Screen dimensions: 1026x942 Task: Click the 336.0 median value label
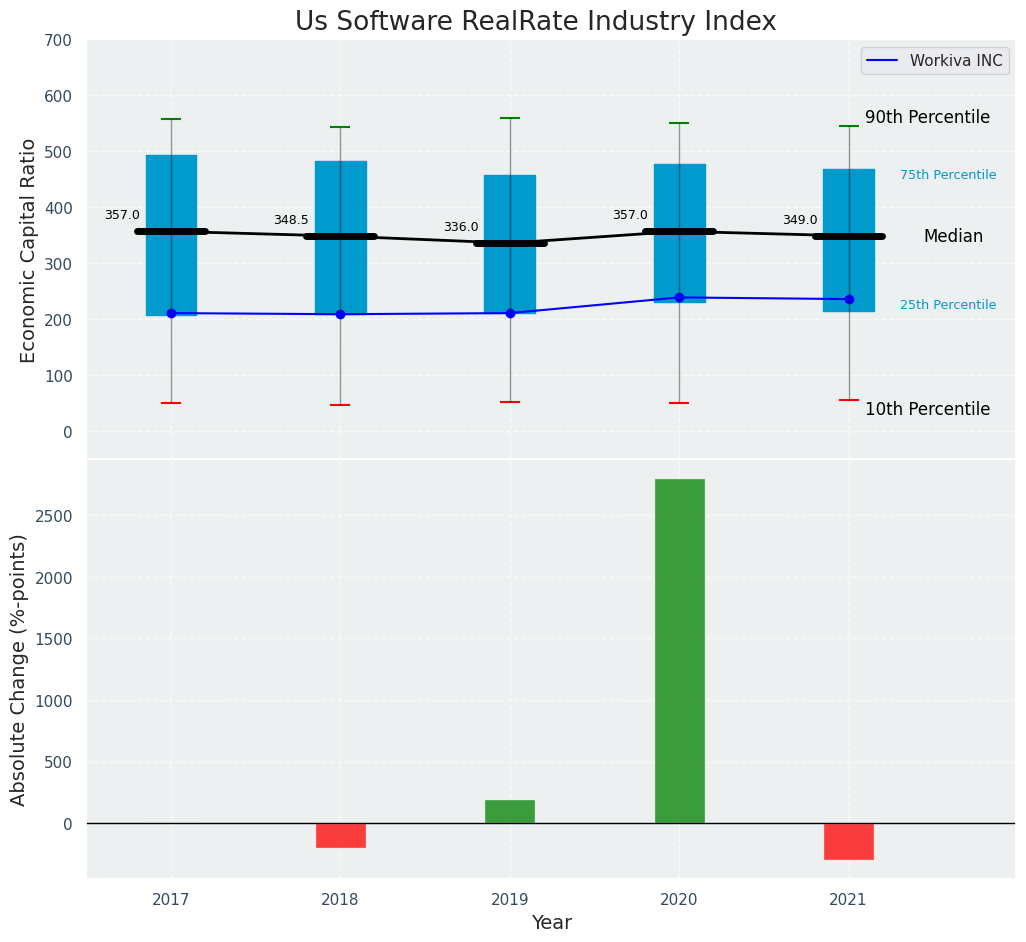[461, 227]
